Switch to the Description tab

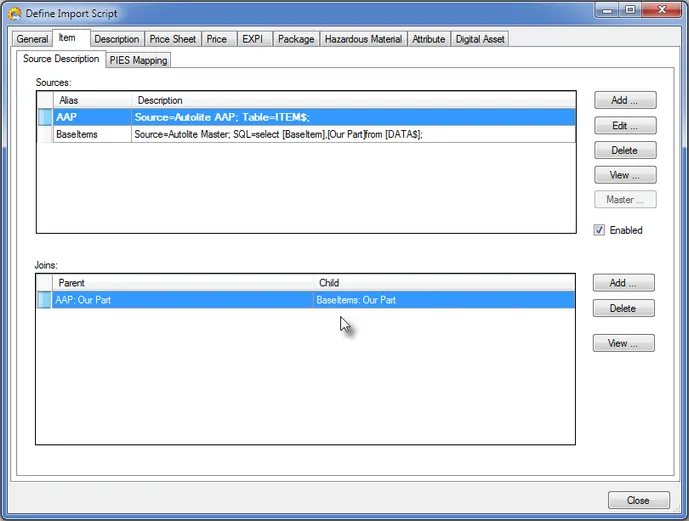pos(117,39)
